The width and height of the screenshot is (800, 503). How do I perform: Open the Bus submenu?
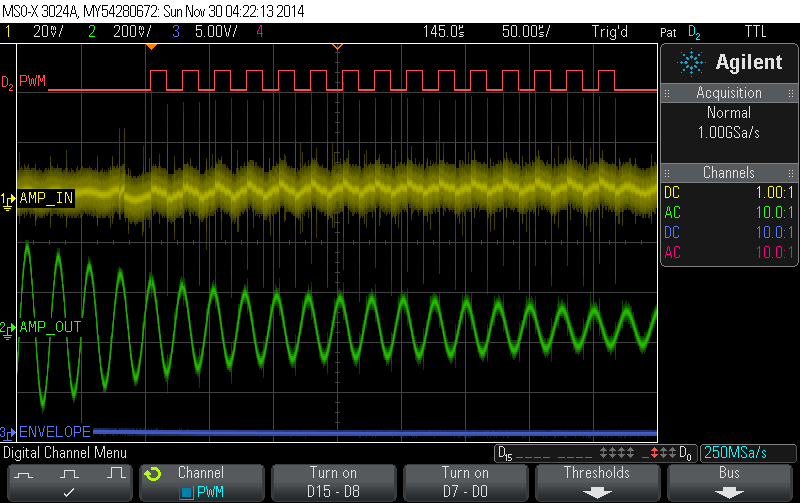729,481
